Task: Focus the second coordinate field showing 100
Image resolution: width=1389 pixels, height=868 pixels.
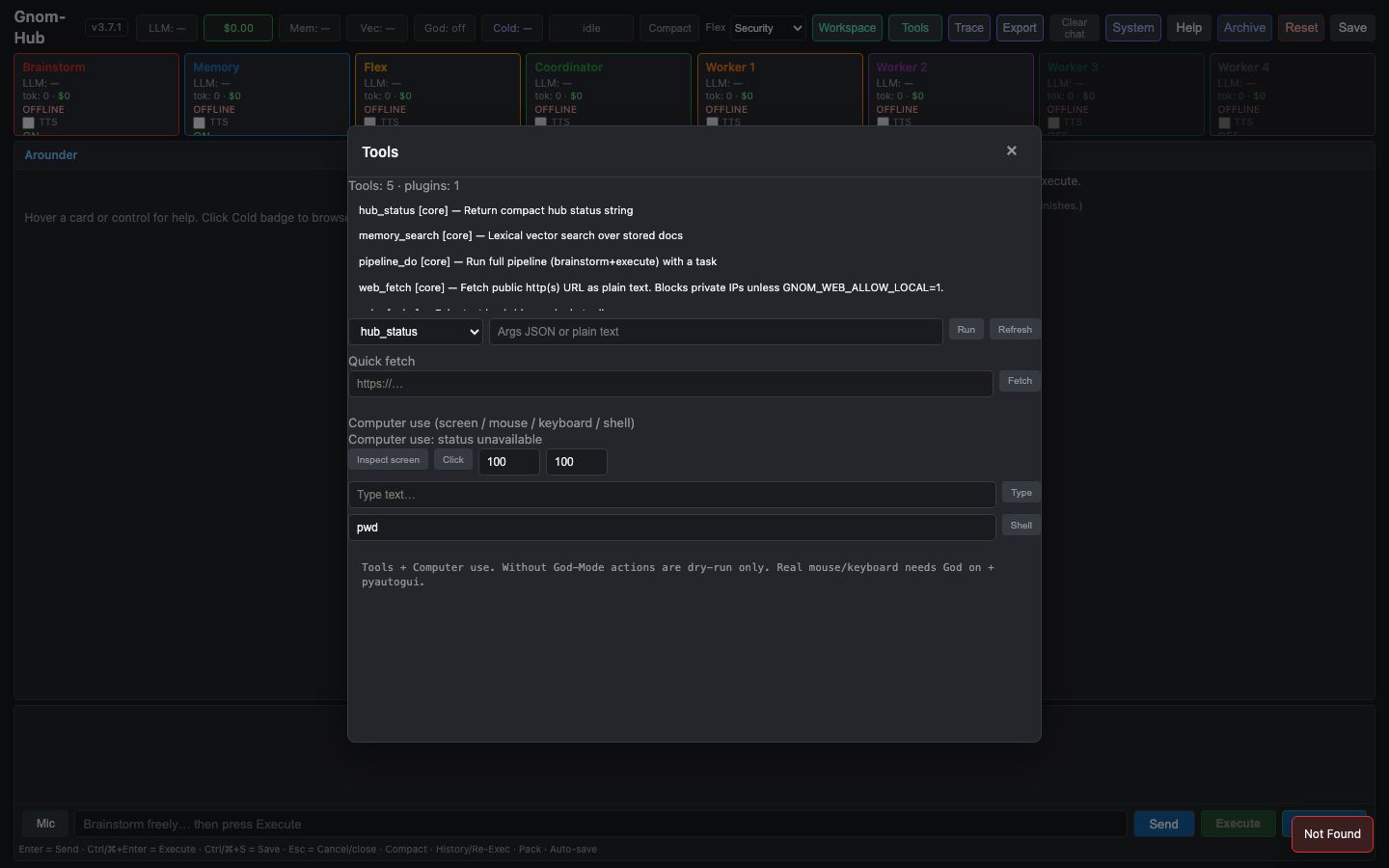Action: 577,462
